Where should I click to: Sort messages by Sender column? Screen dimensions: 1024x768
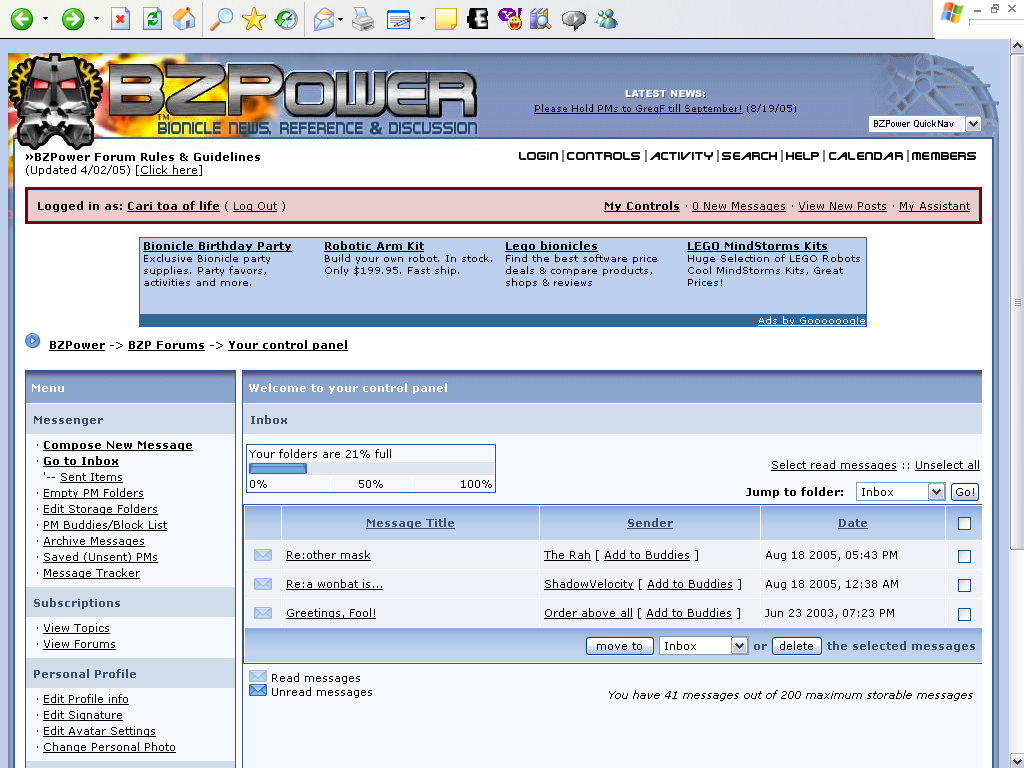tap(650, 522)
